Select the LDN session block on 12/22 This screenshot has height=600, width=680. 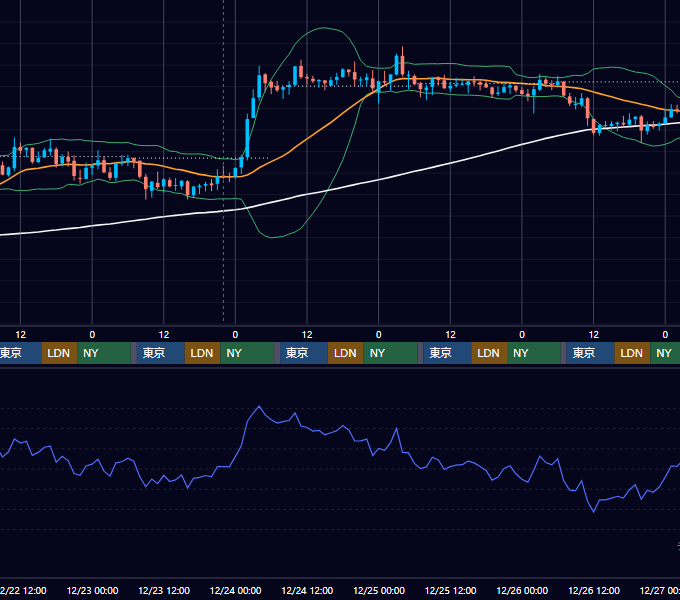[x=59, y=353]
